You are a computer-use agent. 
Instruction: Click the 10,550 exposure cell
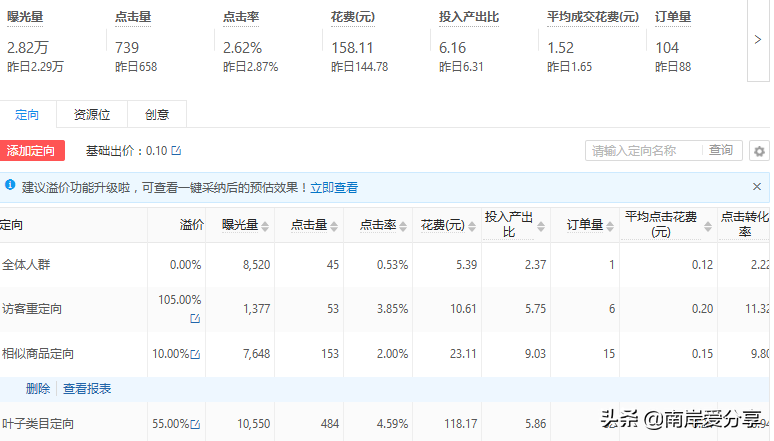(x=254, y=424)
